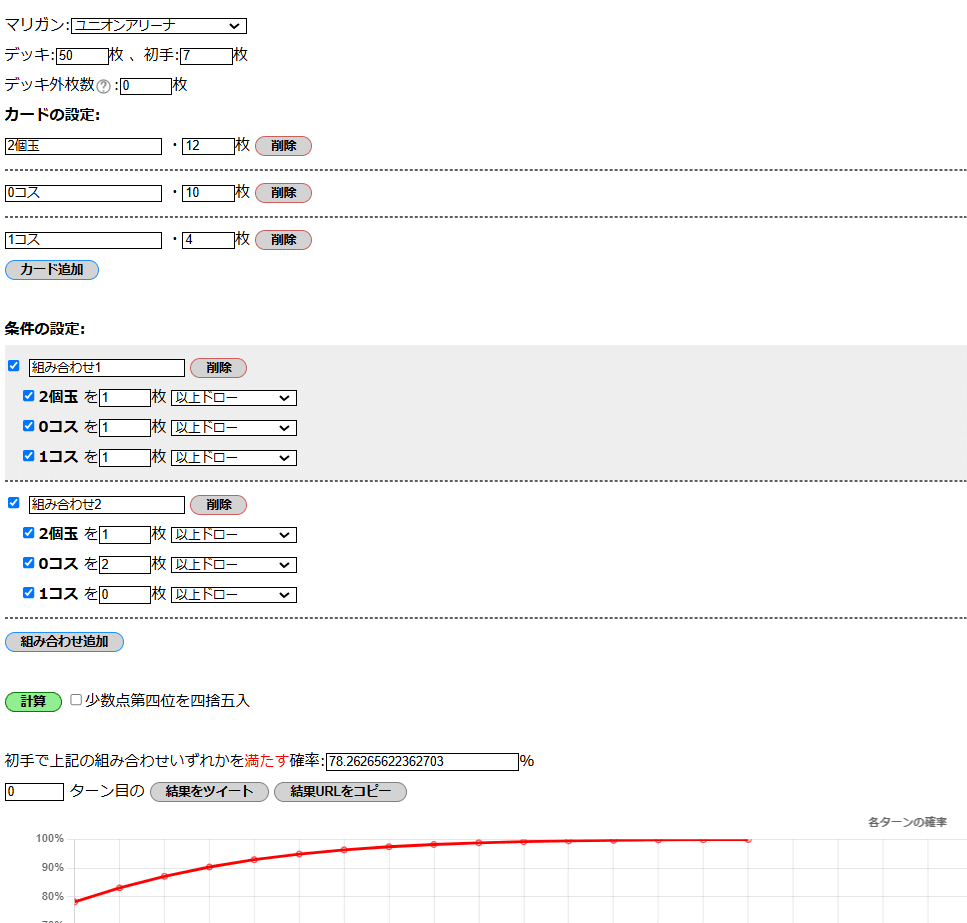Click the 1コス count field showing 4
Viewport: 967px width, 923px height.
(x=208, y=240)
